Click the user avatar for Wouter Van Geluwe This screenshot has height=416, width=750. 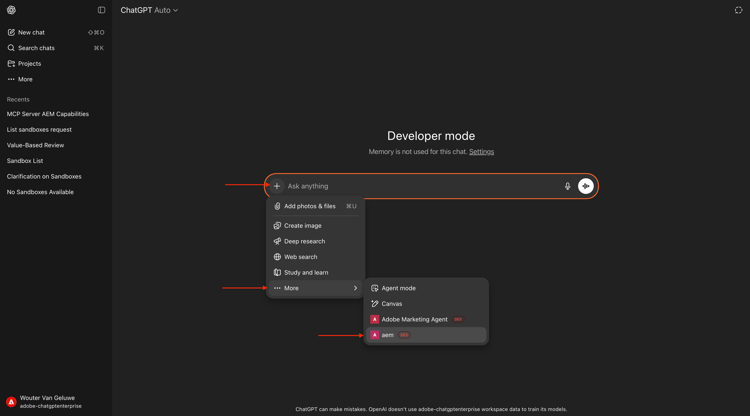[x=11, y=402]
